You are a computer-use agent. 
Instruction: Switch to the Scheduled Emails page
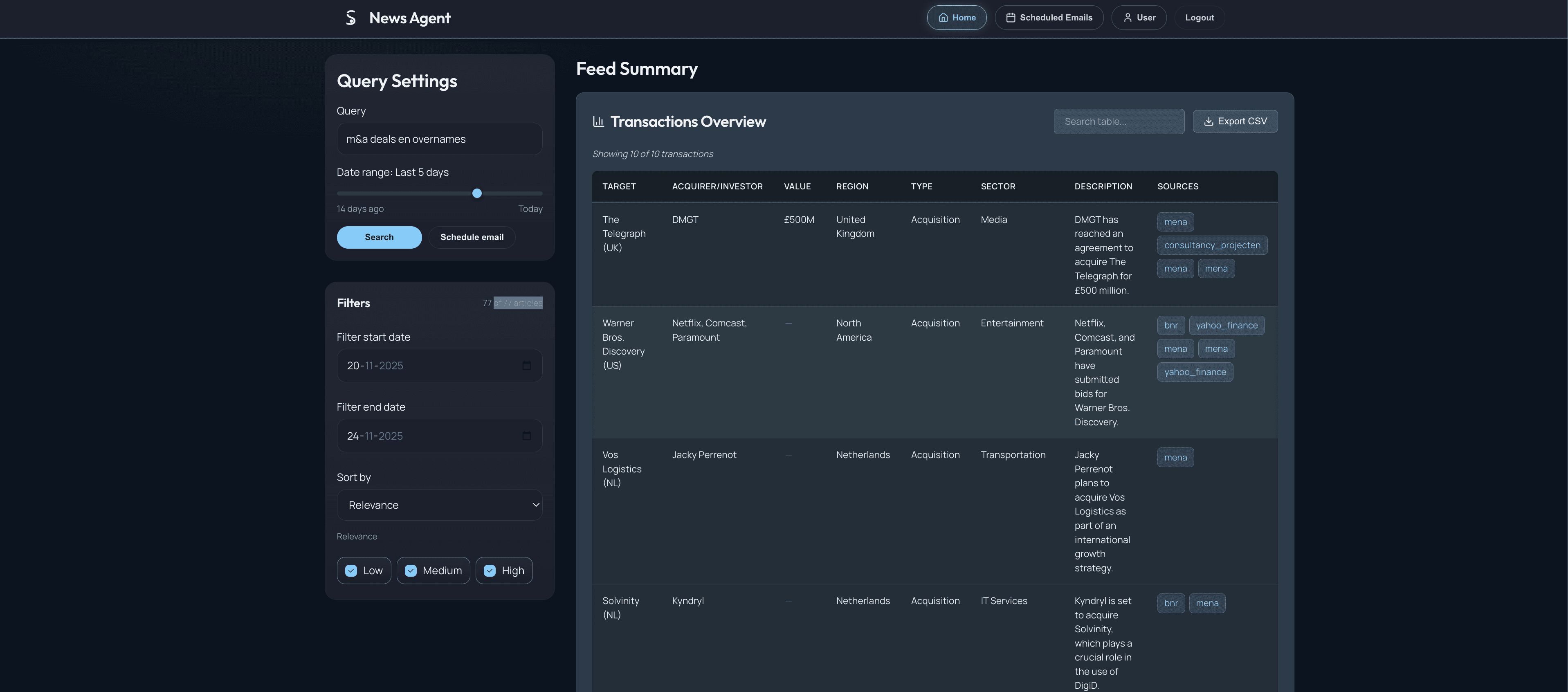pyautogui.click(x=1048, y=17)
